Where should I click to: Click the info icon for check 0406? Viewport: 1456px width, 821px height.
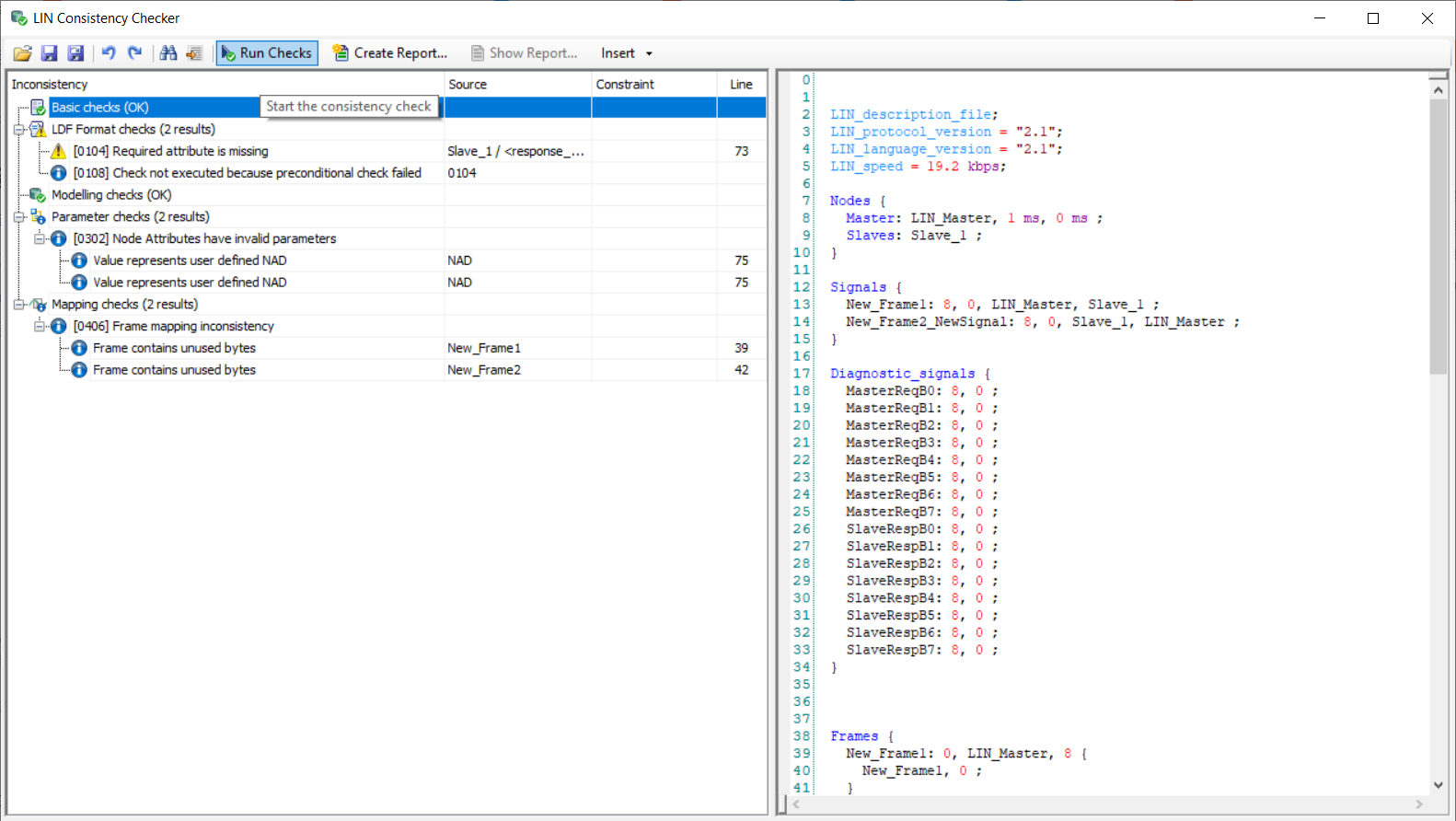point(59,326)
